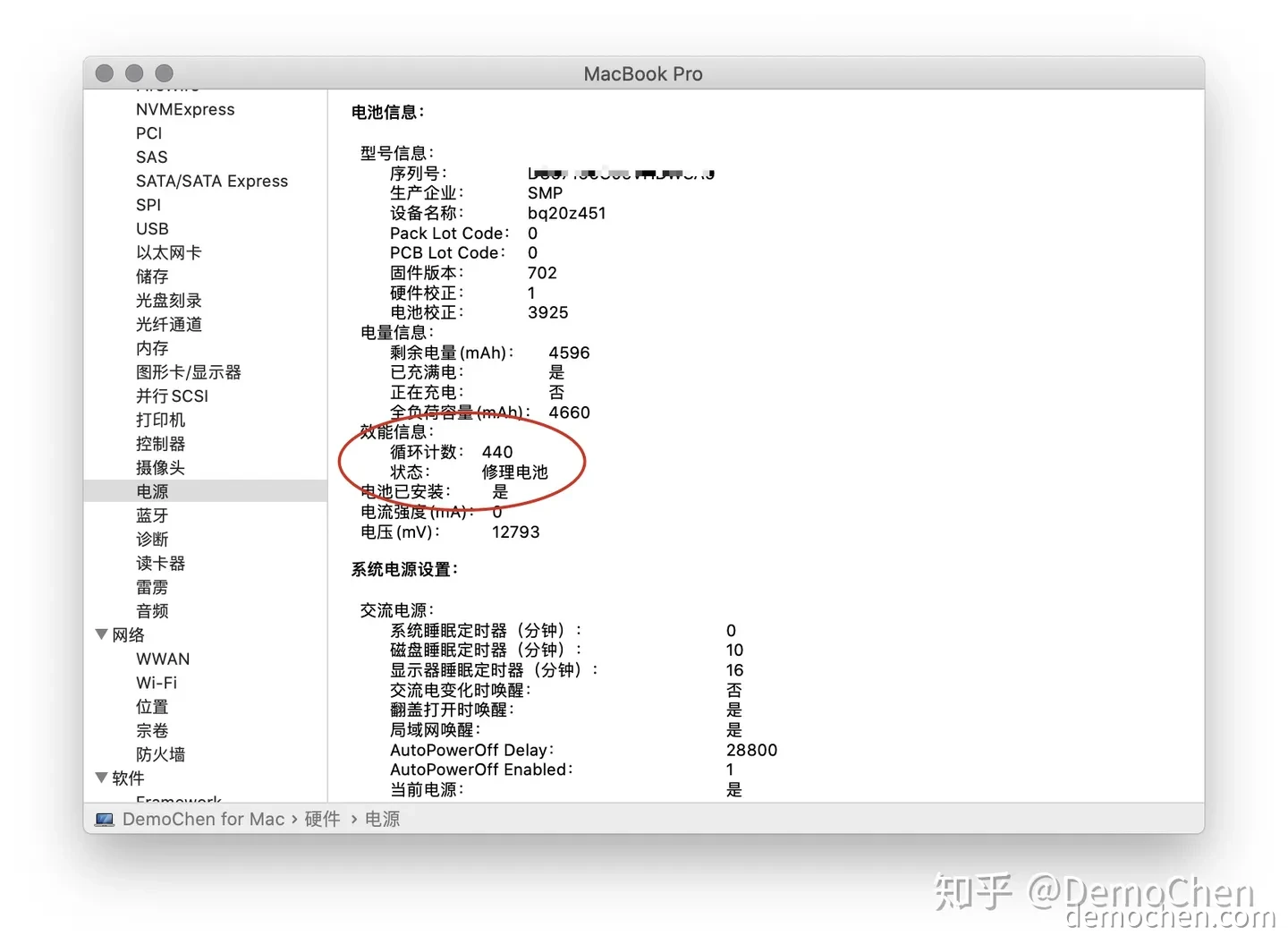Zoom the MacBook Pro window
Screen dimensions: 1288x944
[x=164, y=73]
